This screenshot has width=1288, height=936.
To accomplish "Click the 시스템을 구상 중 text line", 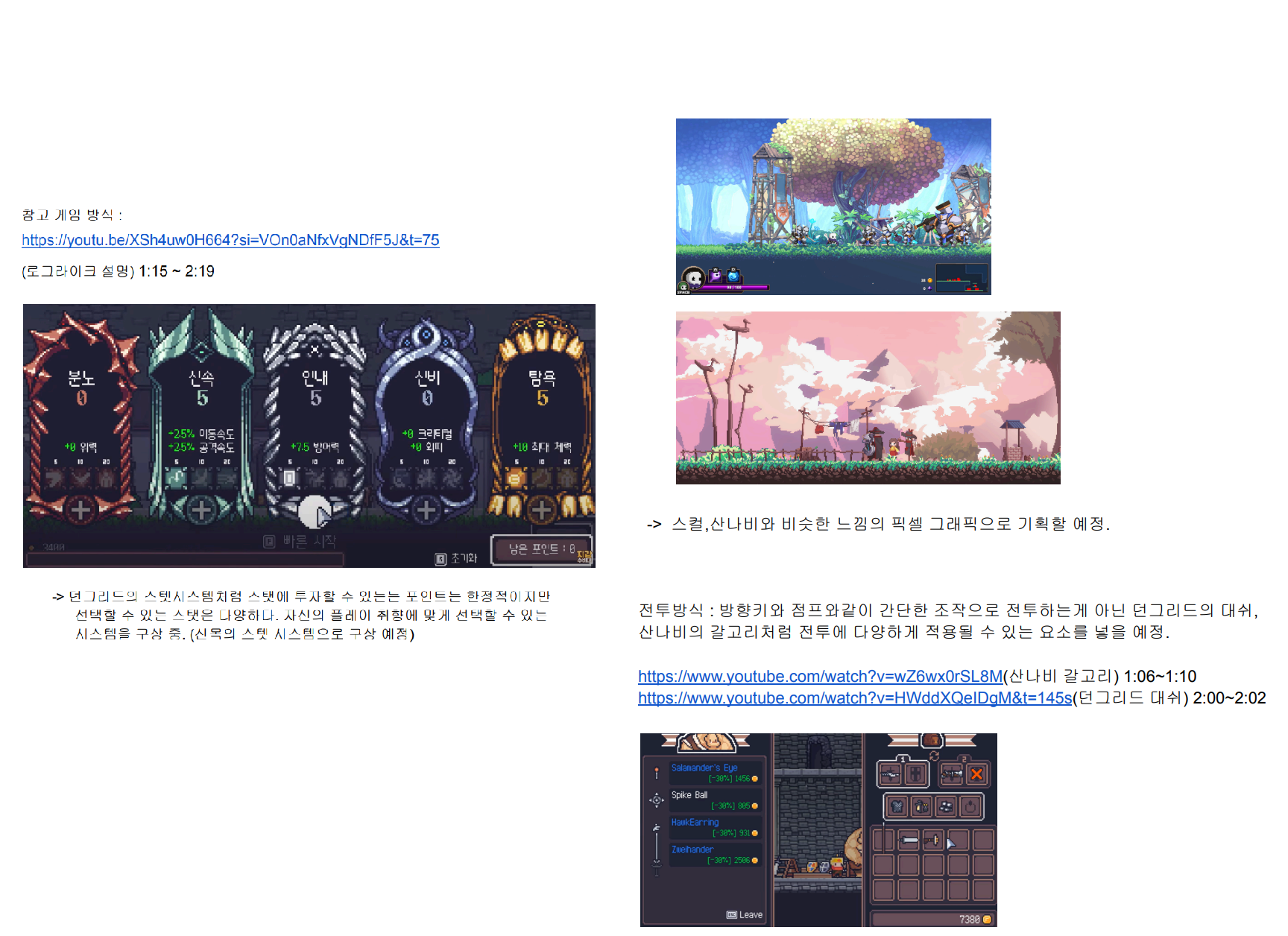I will point(244,633).
